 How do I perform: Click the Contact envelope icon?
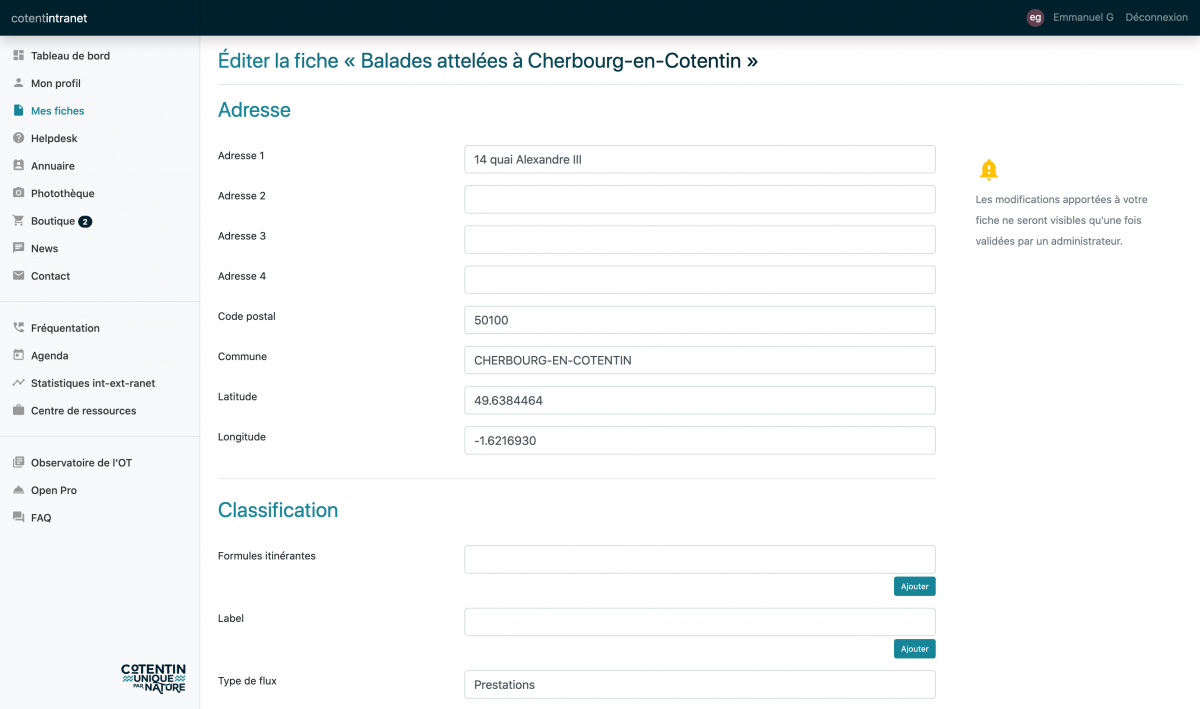click(18, 276)
